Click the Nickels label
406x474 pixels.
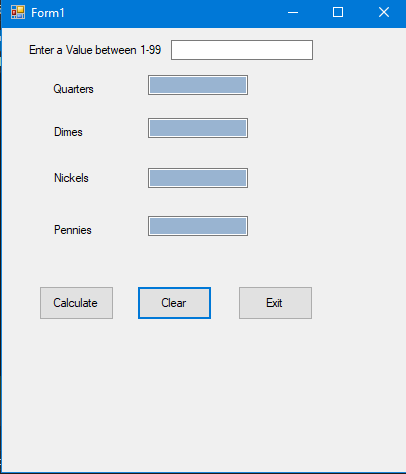point(71,178)
